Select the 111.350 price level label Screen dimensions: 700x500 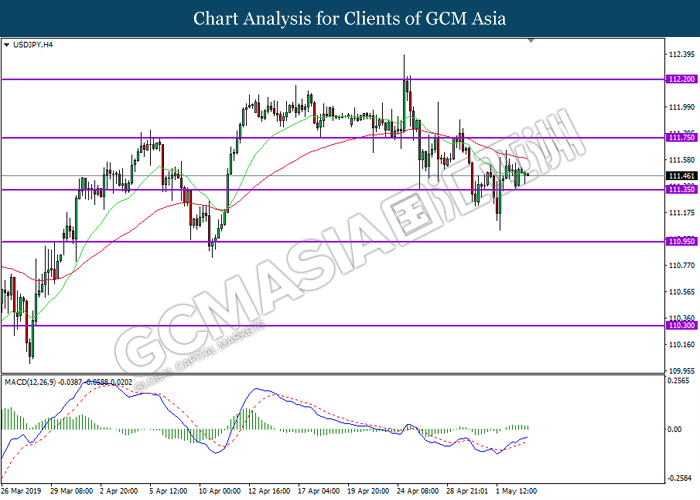click(681, 190)
